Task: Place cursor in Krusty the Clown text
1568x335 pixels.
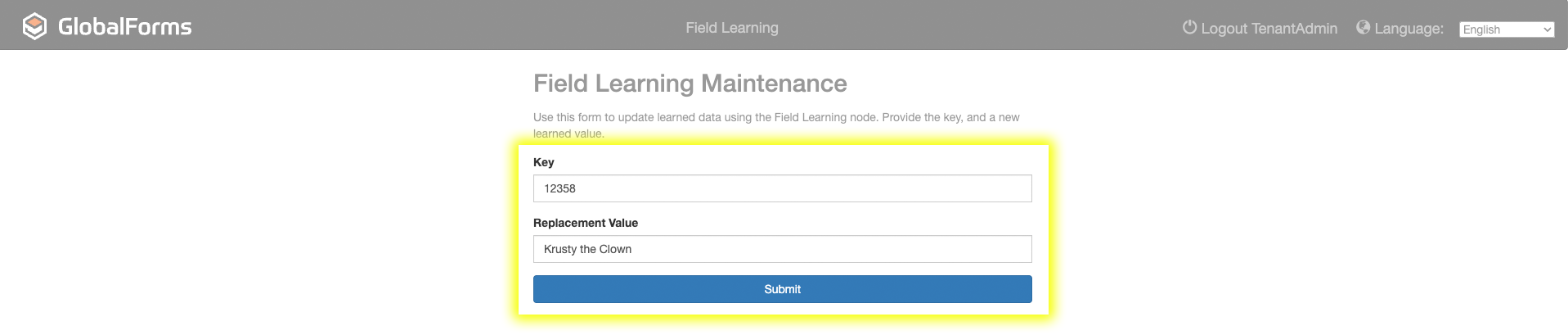Action: [587, 249]
